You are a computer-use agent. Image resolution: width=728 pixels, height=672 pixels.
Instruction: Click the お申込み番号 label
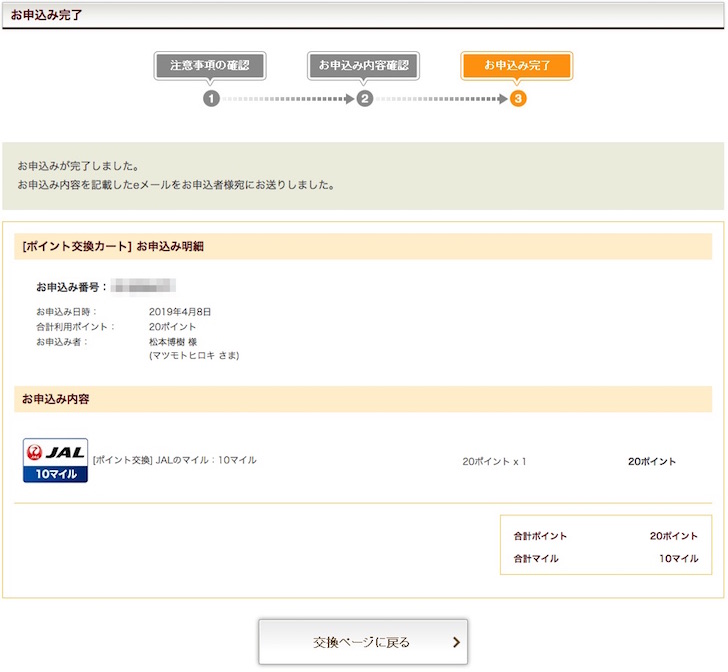72,287
